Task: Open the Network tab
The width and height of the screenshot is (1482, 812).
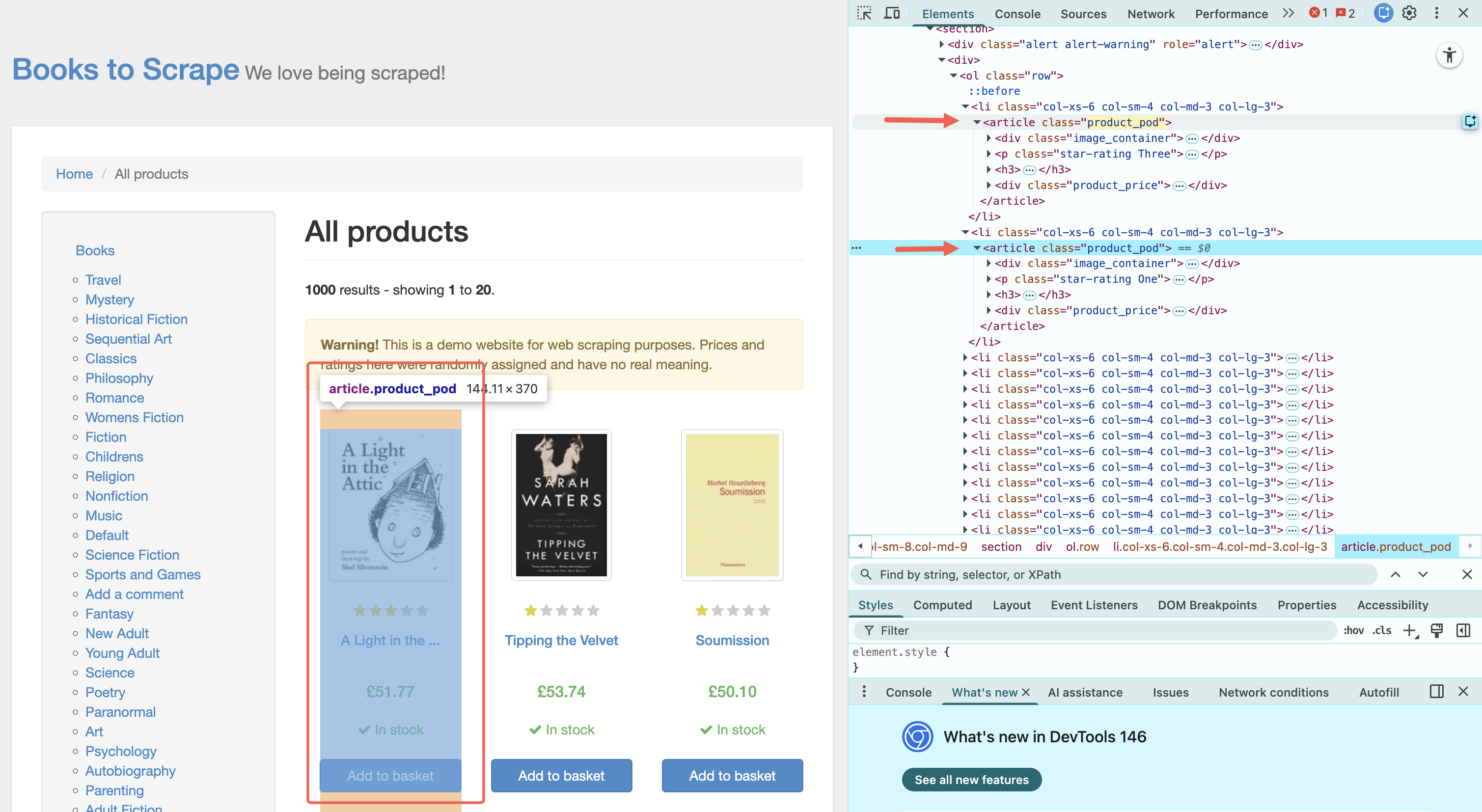Action: point(1151,14)
